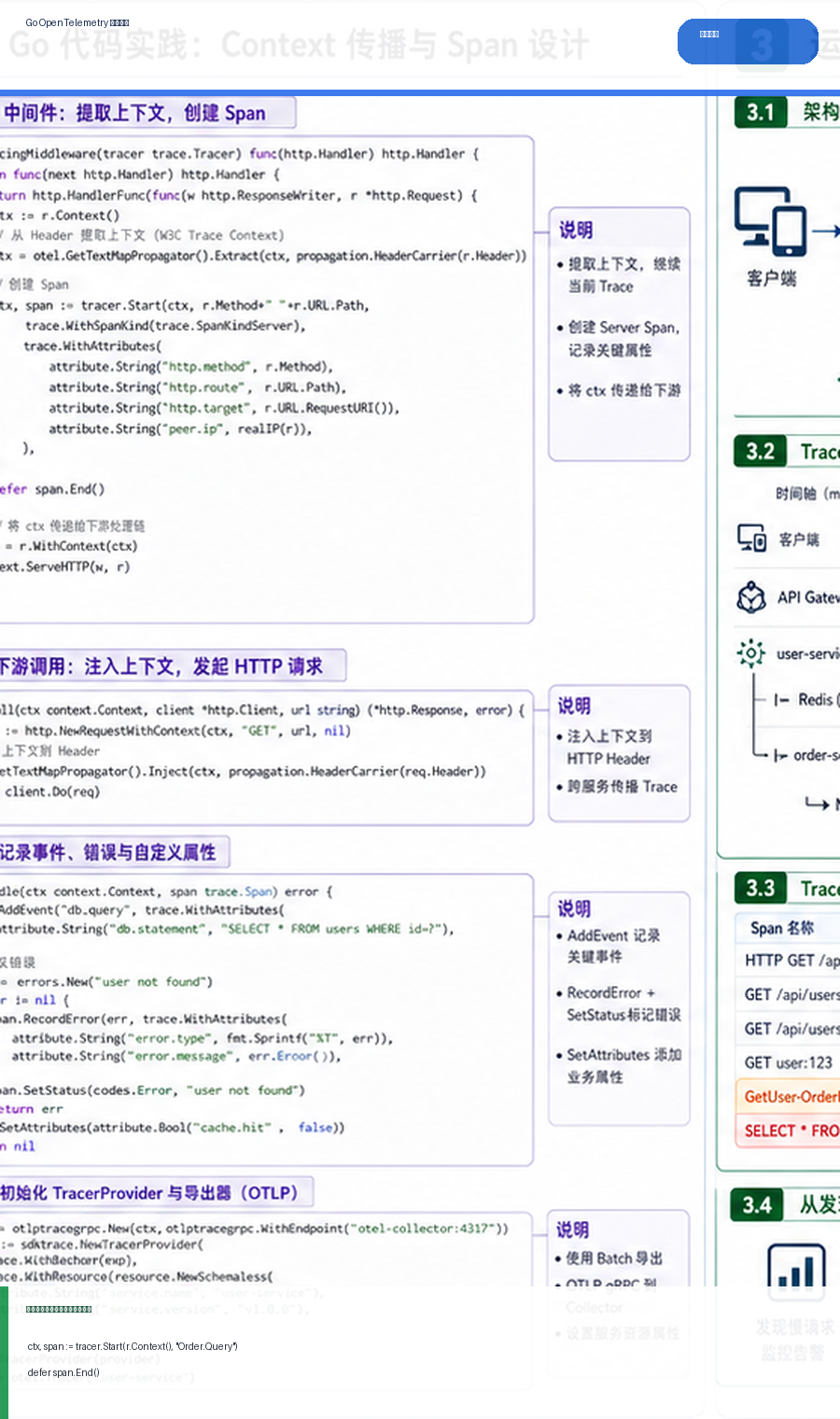Click the bar chart monitor icon in section 3.4
Viewport: 840px width, 1419px height.
pos(796,1271)
